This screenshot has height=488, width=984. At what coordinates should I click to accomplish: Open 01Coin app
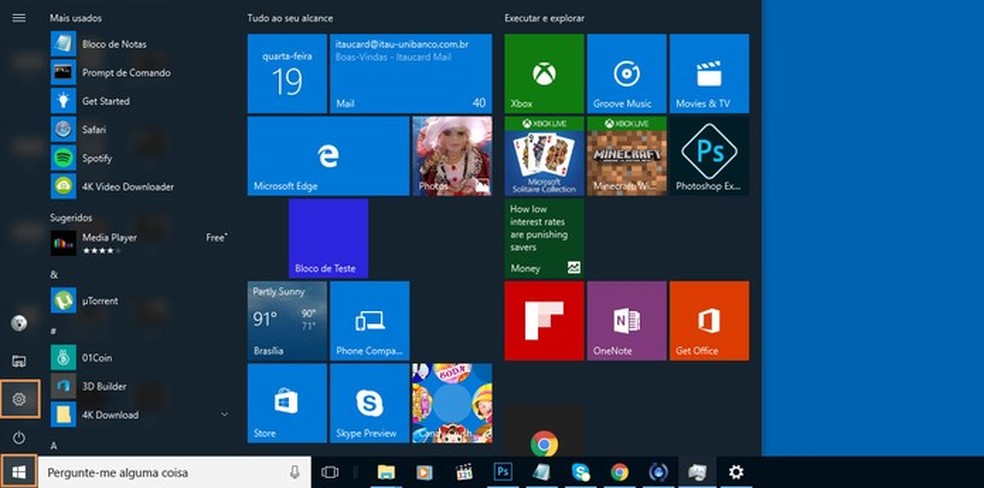139,358
